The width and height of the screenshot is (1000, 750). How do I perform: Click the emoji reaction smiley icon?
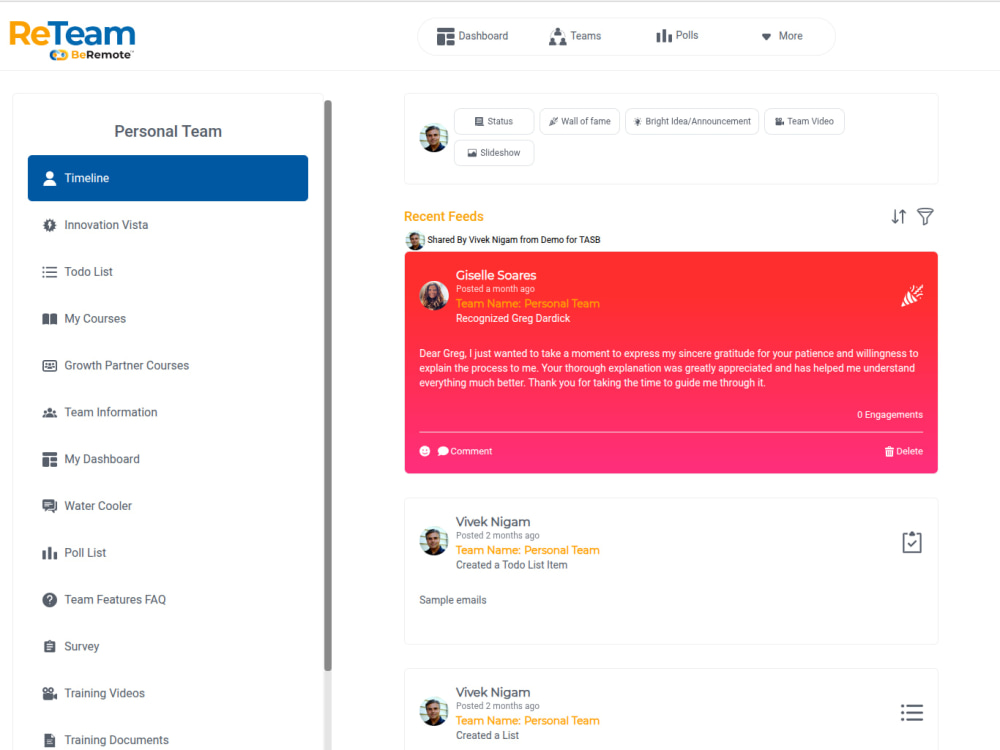[425, 451]
